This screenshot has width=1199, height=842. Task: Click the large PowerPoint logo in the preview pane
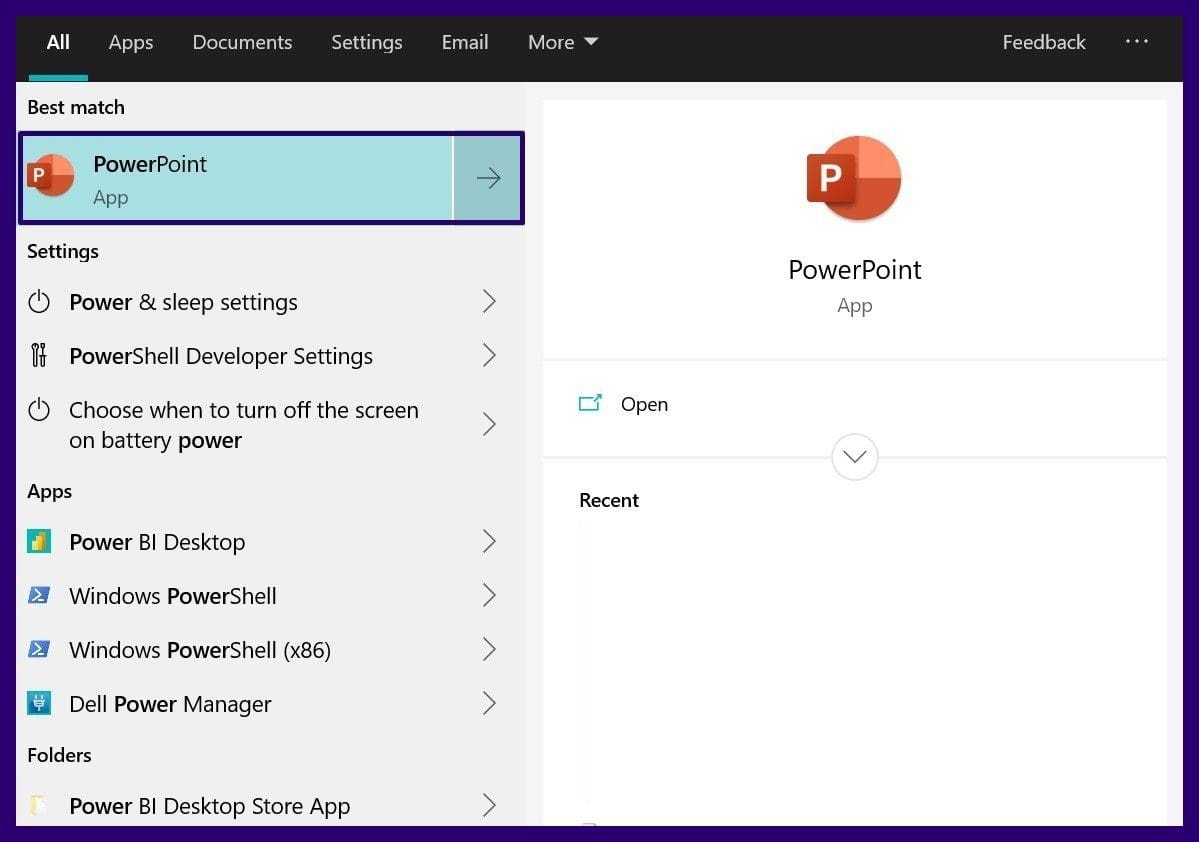854,178
